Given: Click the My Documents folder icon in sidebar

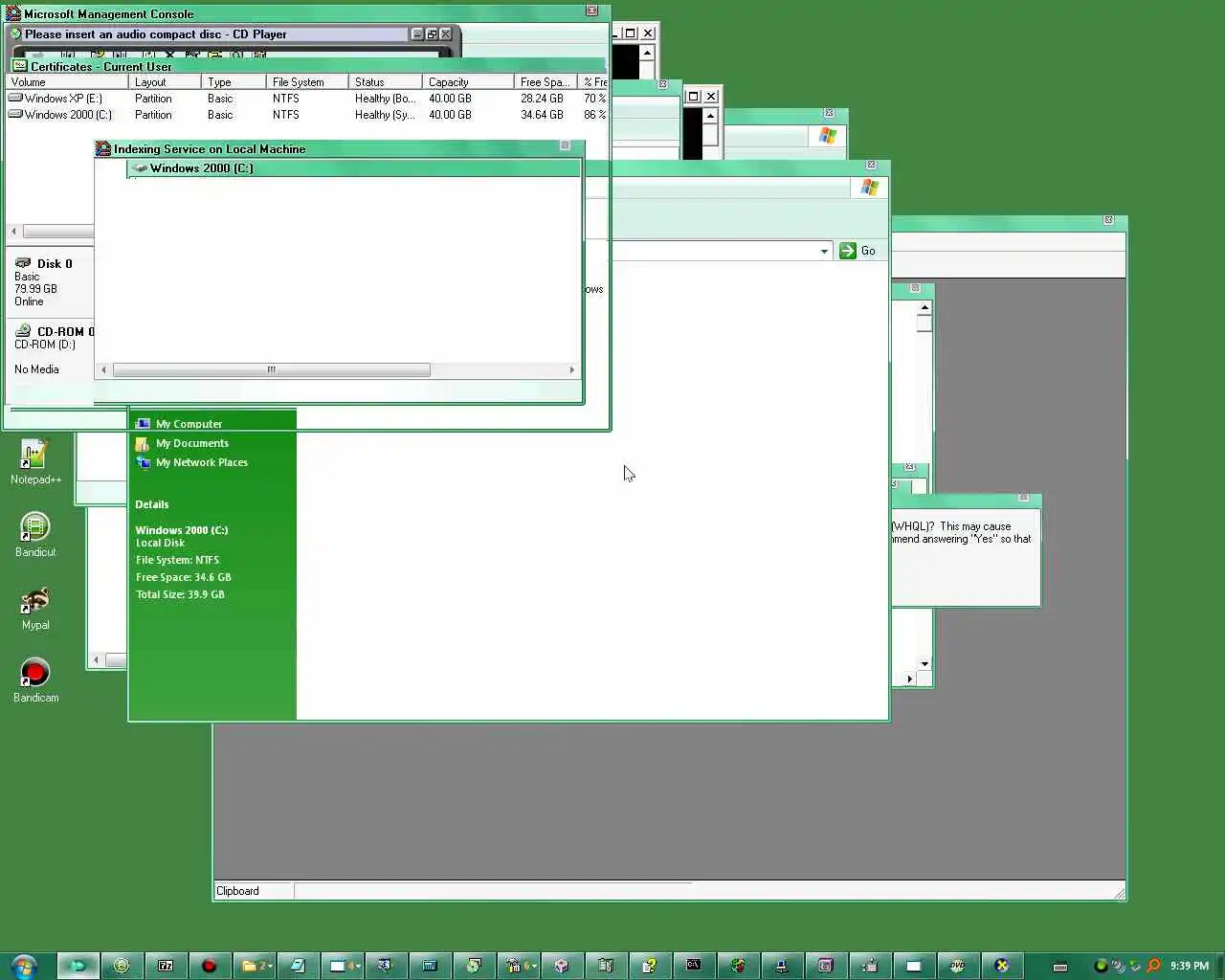Looking at the screenshot, I should click(143, 443).
